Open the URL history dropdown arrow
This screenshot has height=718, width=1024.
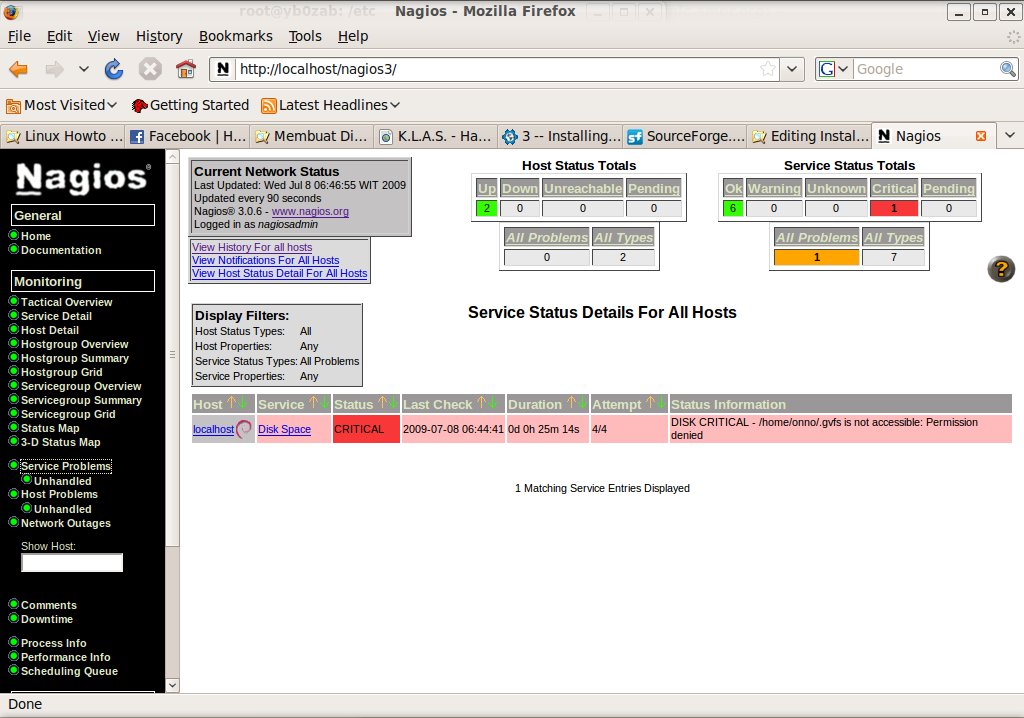point(793,69)
